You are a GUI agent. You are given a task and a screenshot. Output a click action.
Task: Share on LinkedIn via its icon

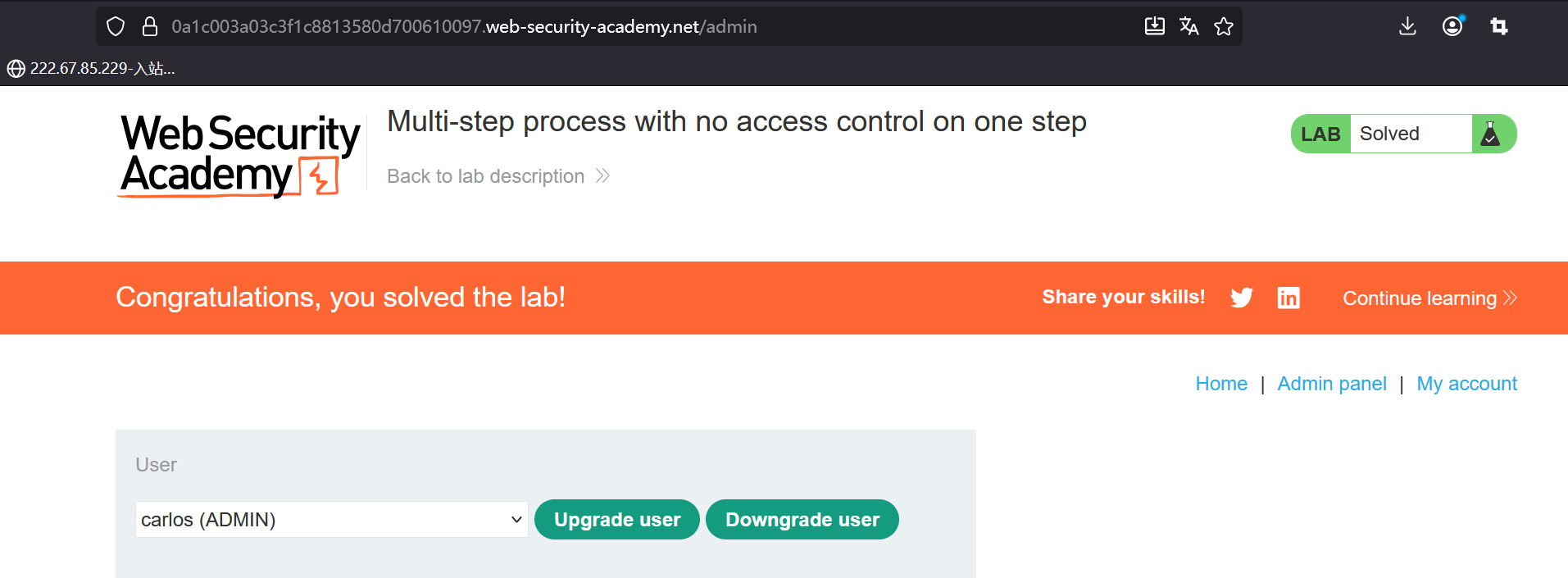(1288, 298)
